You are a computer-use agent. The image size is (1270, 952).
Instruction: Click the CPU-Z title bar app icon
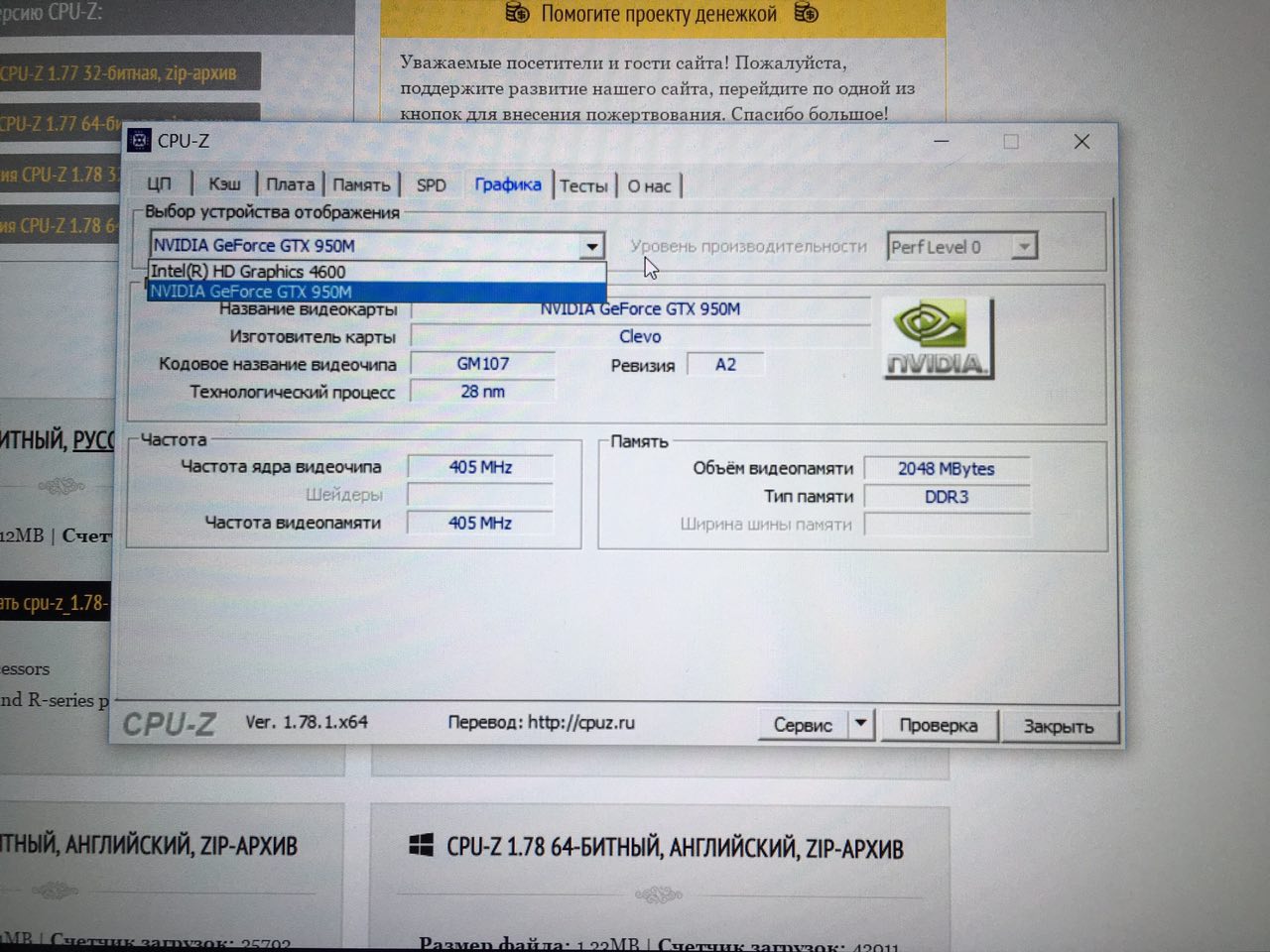pos(140,141)
